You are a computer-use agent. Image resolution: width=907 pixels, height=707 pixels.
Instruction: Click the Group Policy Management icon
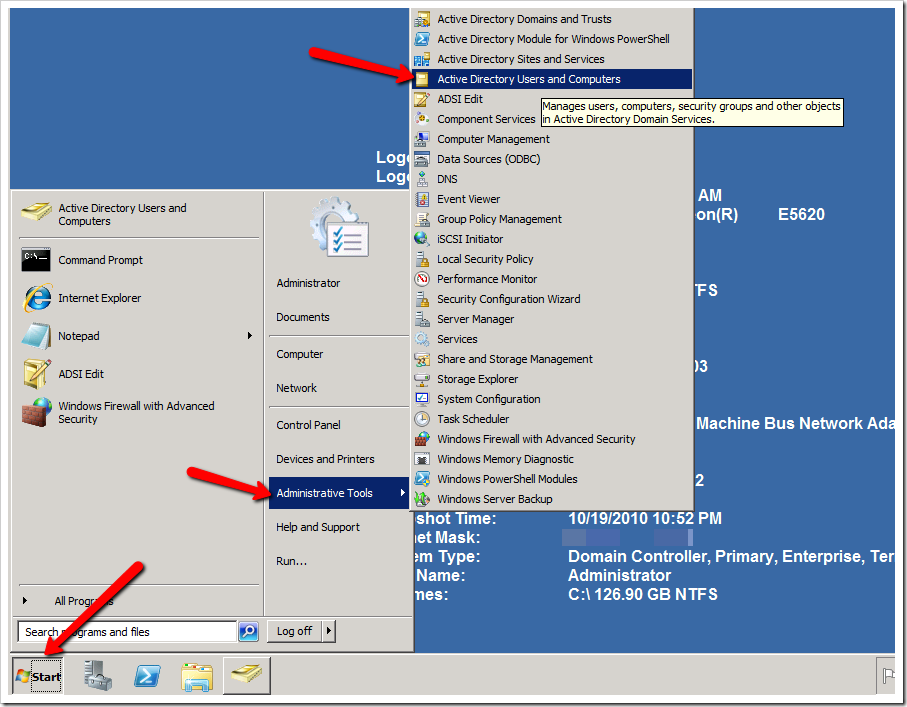pos(422,219)
